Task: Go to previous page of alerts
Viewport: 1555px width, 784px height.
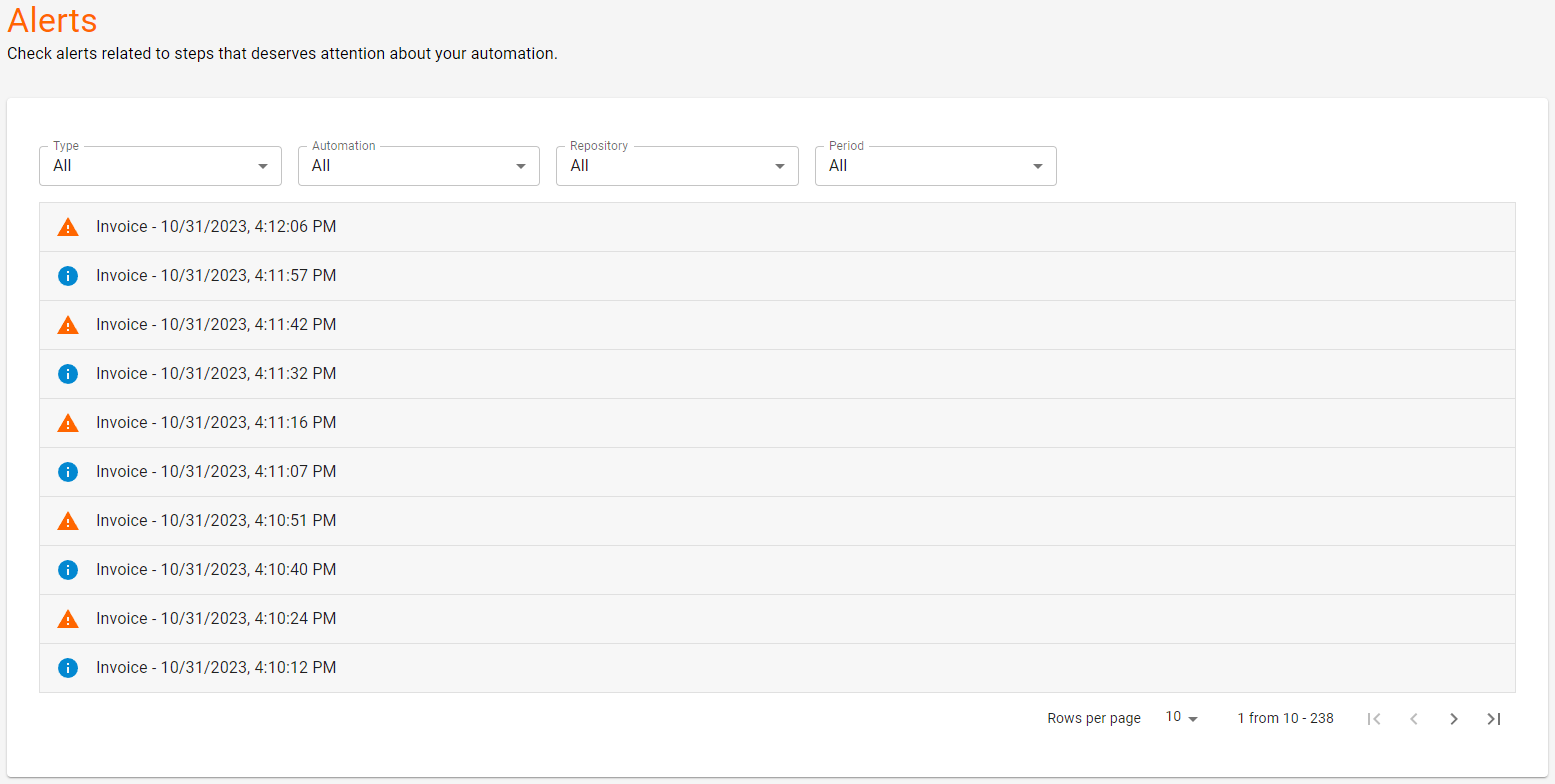Action: click(x=1414, y=719)
